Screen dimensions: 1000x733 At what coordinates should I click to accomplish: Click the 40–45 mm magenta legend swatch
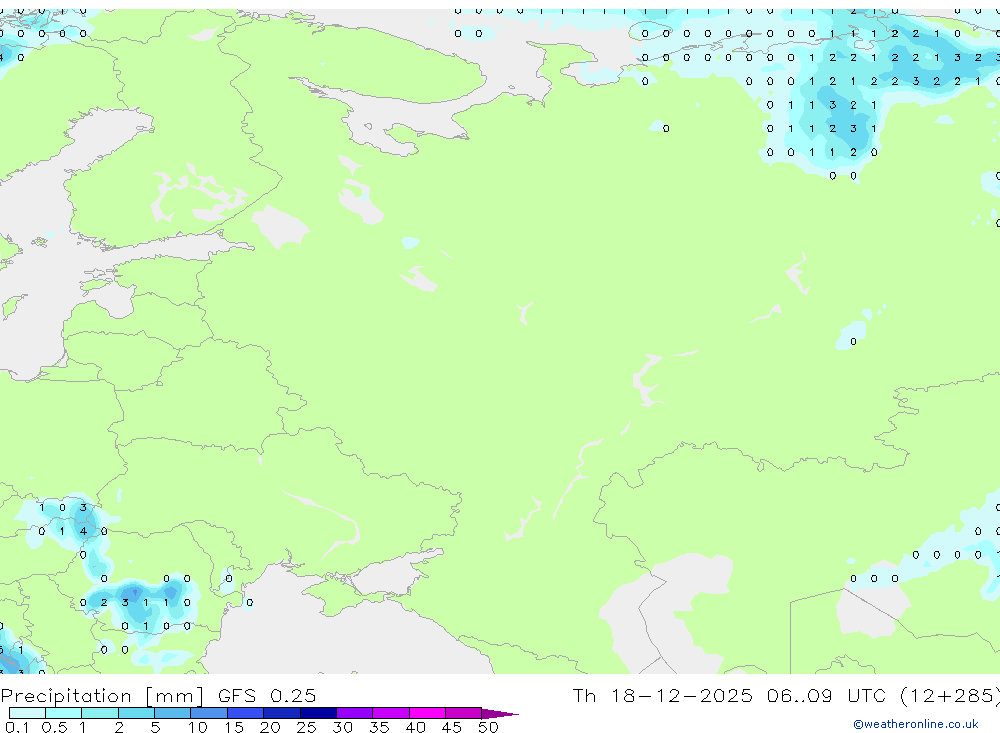[427, 713]
